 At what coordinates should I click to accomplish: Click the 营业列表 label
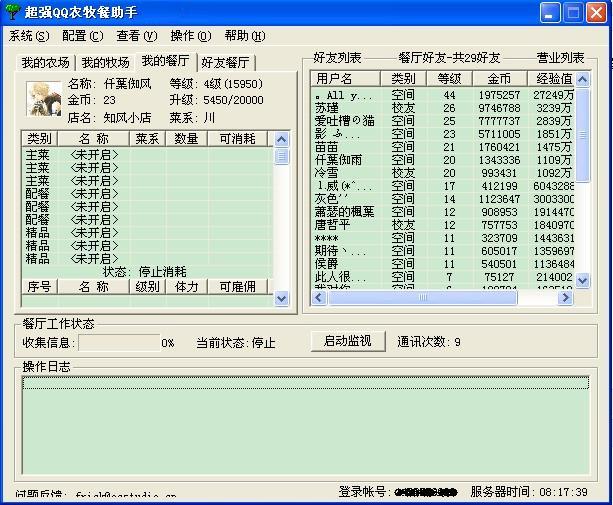point(560,58)
